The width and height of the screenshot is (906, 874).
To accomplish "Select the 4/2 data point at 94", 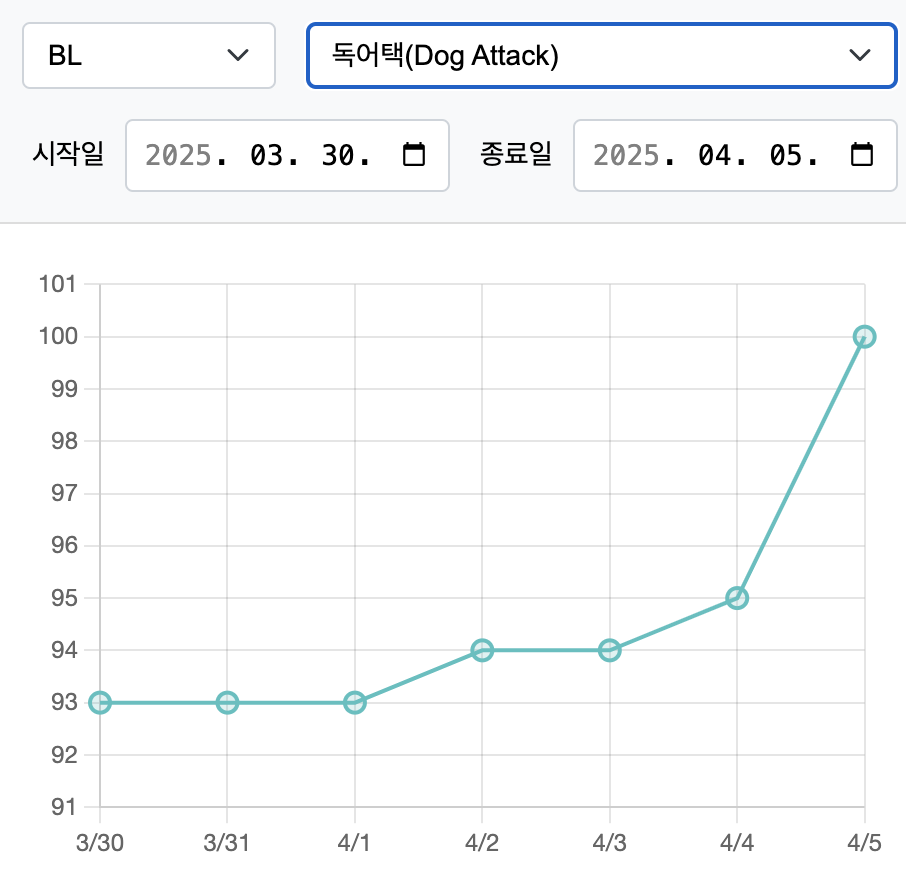I will (482, 650).
